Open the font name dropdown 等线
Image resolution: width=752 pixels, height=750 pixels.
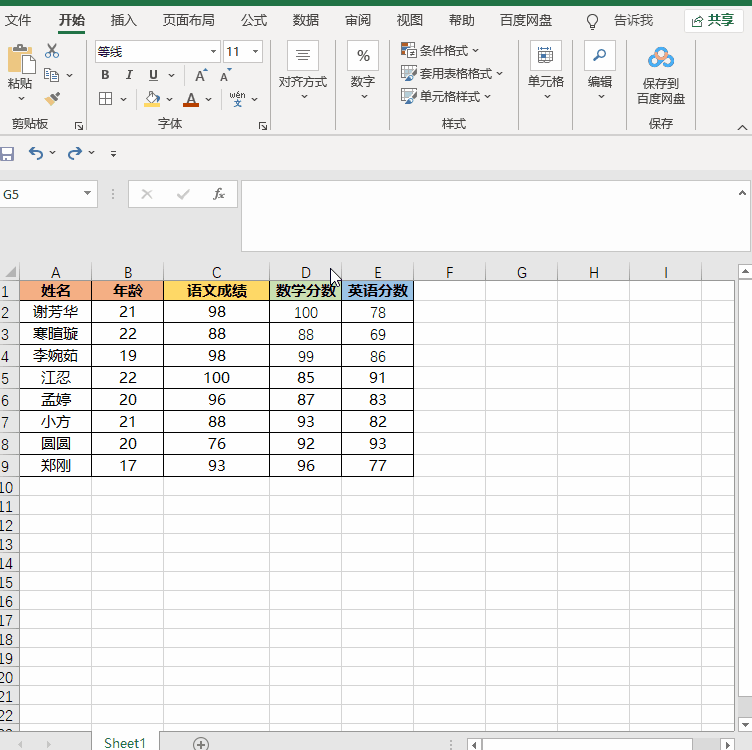pyautogui.click(x=213, y=52)
